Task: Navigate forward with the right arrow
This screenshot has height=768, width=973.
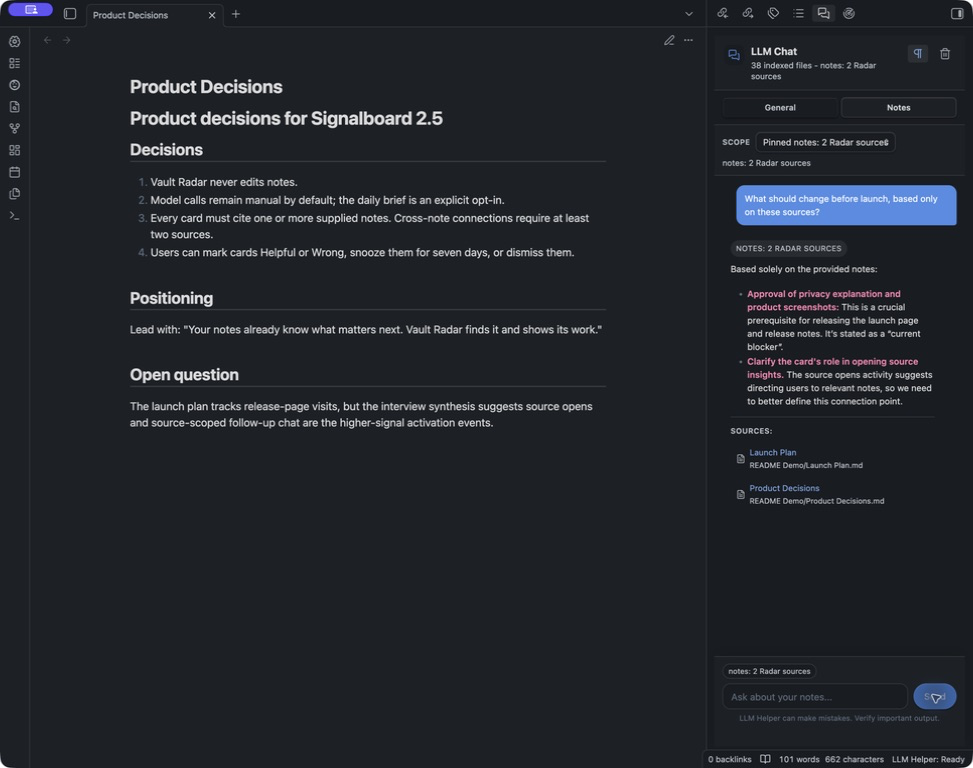Action: (66, 40)
